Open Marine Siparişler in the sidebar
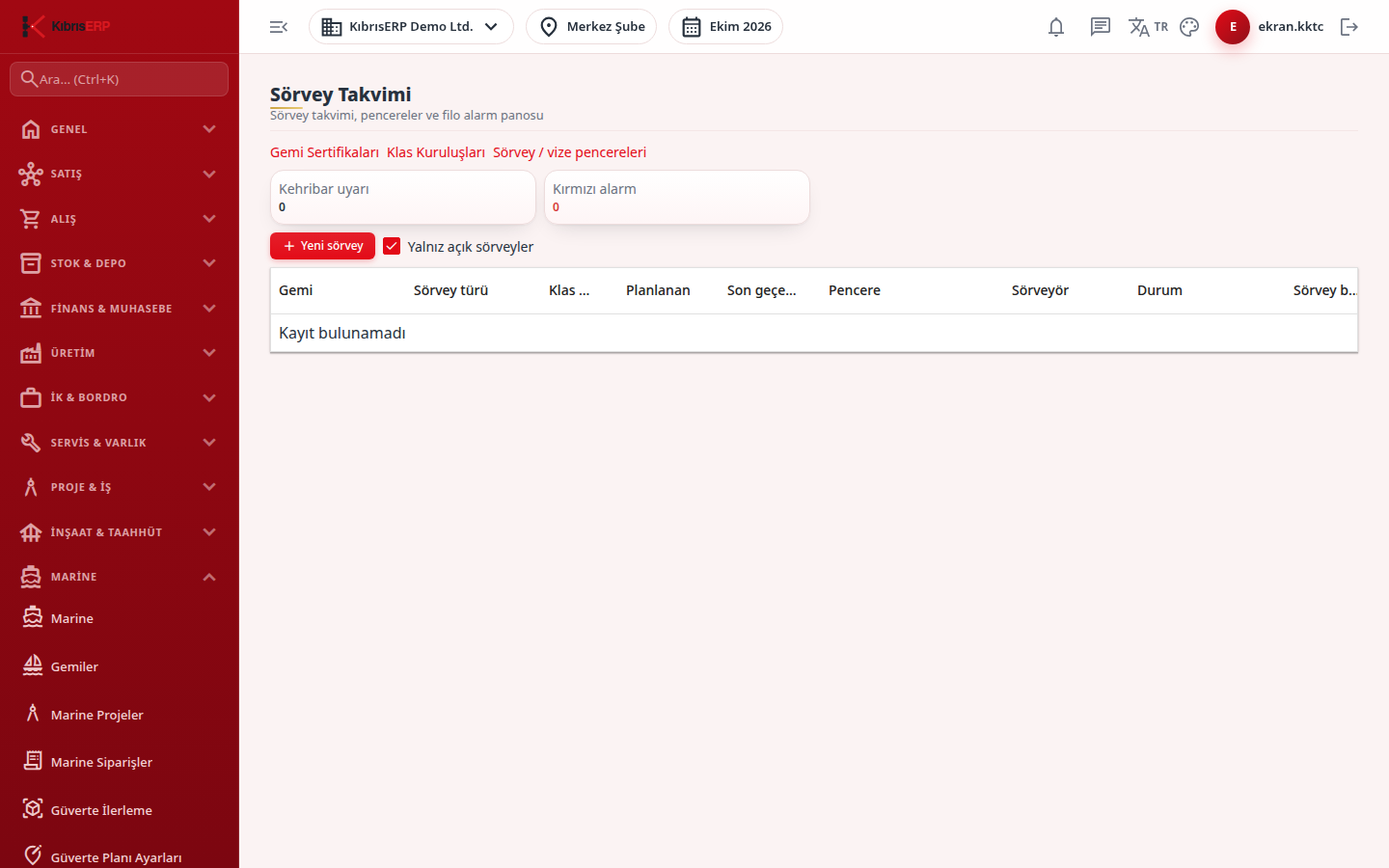Viewport: 1389px width, 868px height. click(120, 762)
